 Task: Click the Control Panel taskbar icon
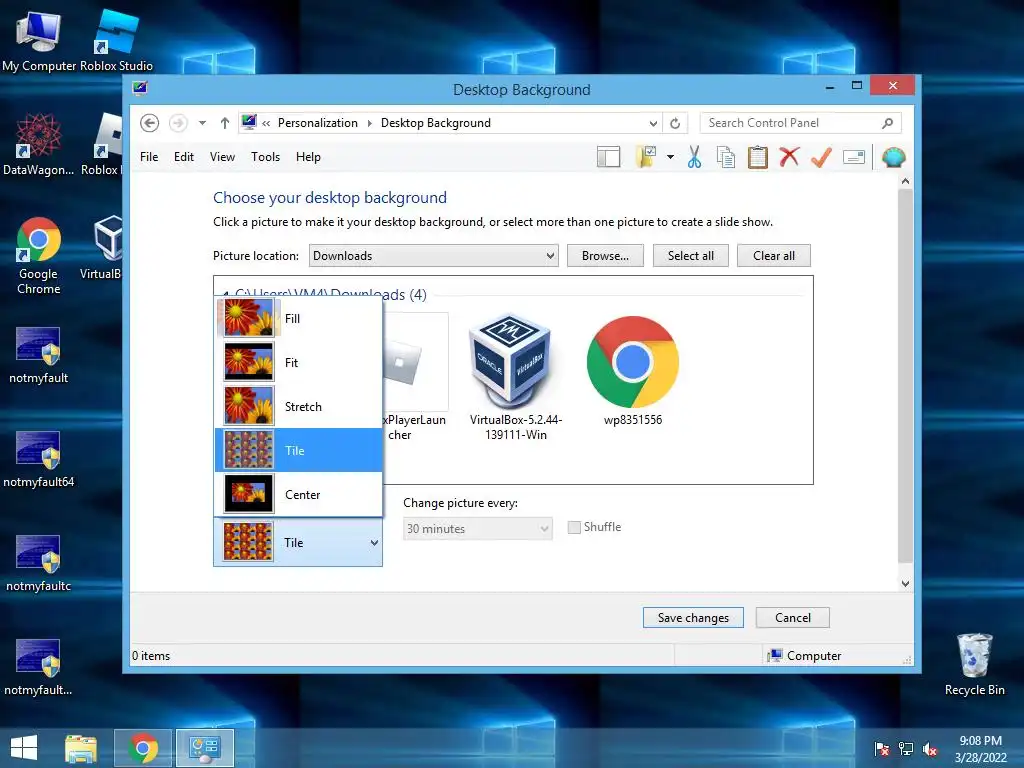[204, 748]
